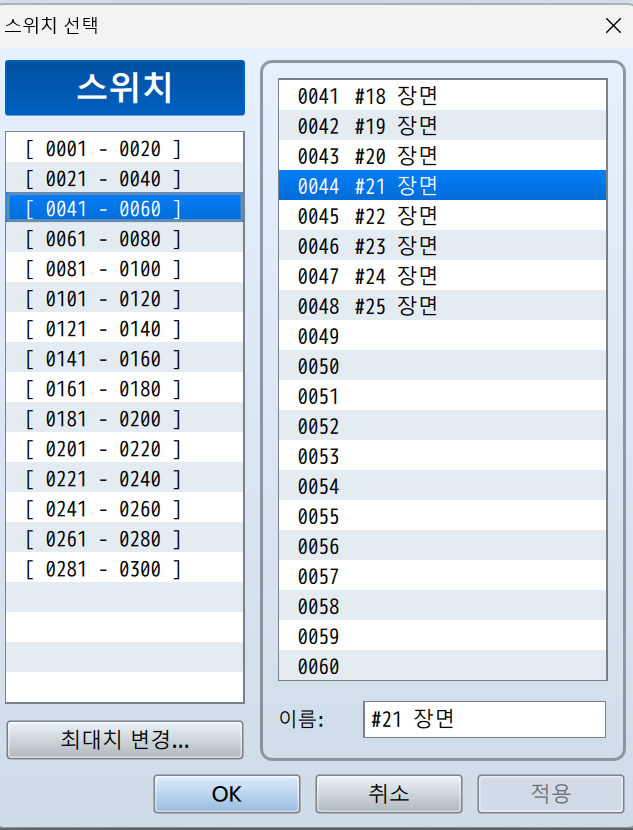633x830 pixels.
Task: Select range [ 0141 - 0160 ]
Action: point(125,358)
